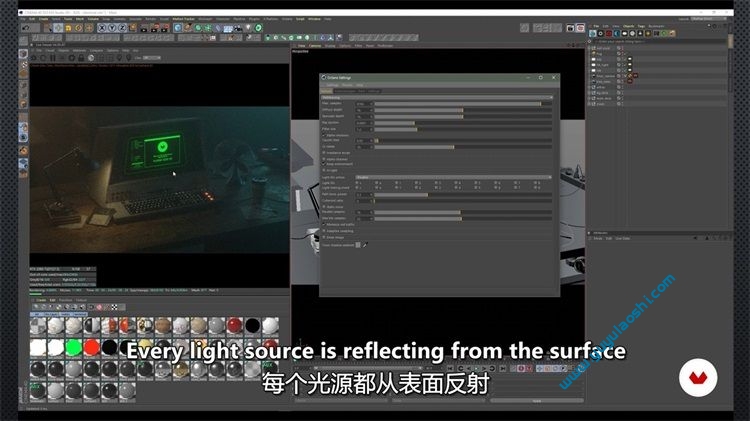The width and height of the screenshot is (750, 421).
Task: Click Restart Render icon in Live Viewer
Action: tap(43, 58)
